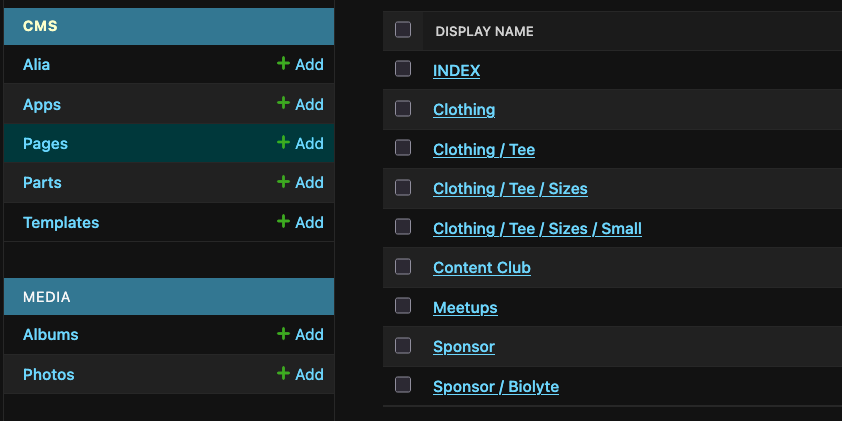Toggle the select-all checkbox in header
Screen dimensions: 842x421
click(403, 30)
